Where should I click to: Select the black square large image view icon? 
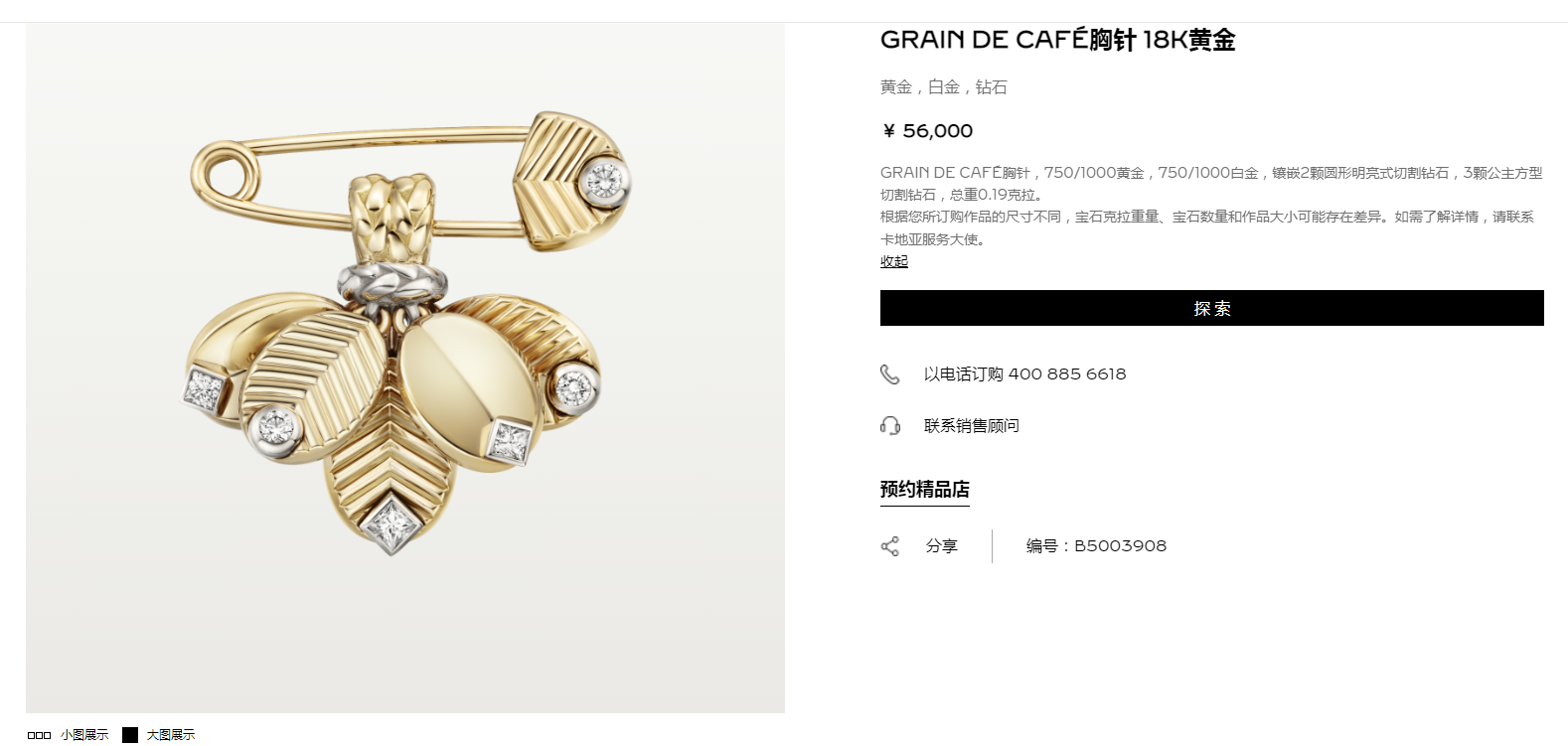(x=130, y=735)
